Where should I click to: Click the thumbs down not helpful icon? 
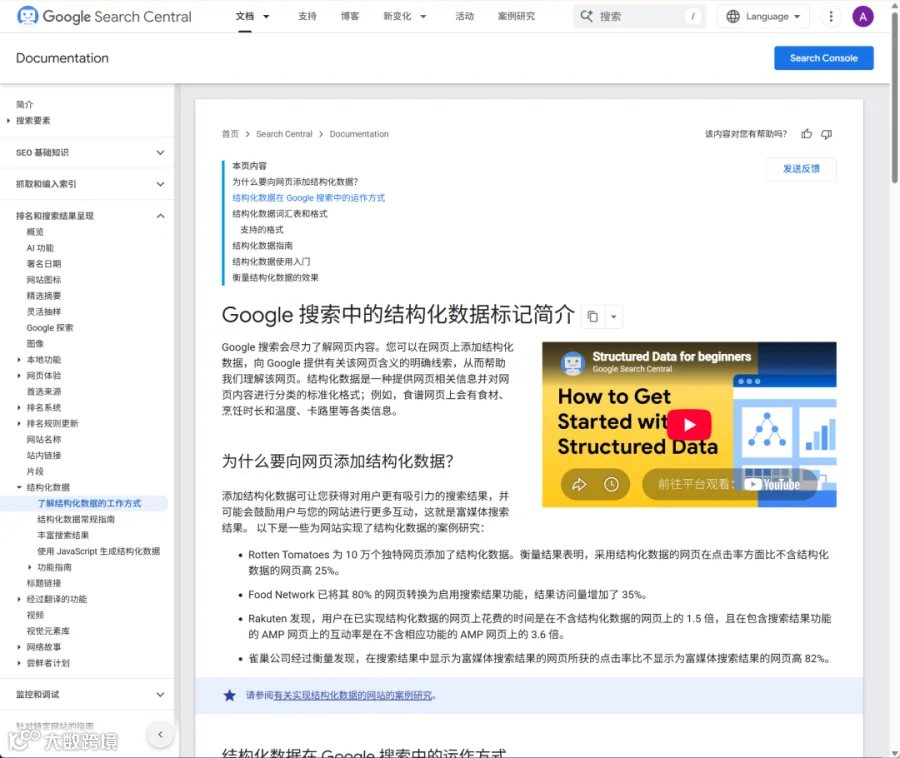[x=826, y=134]
